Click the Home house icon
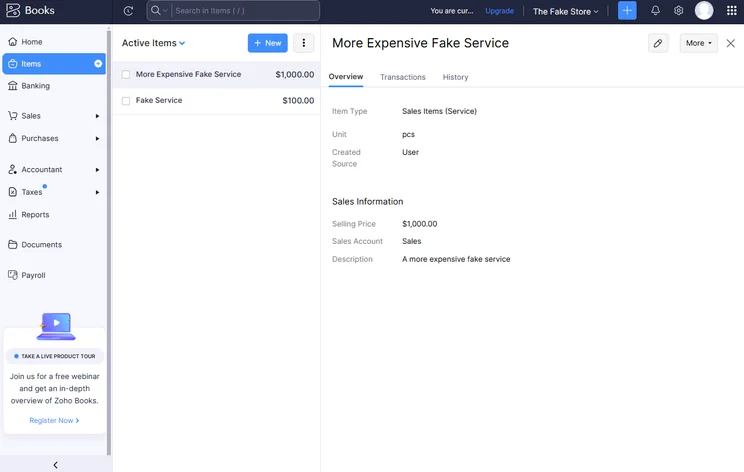This screenshot has height=472, width=744. pos(13,42)
